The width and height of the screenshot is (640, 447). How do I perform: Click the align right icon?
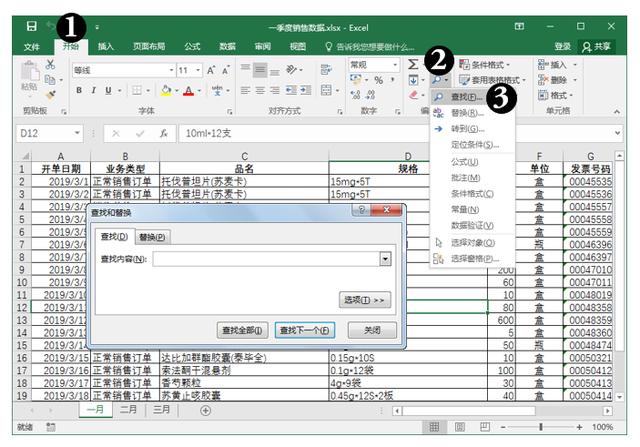click(x=275, y=90)
